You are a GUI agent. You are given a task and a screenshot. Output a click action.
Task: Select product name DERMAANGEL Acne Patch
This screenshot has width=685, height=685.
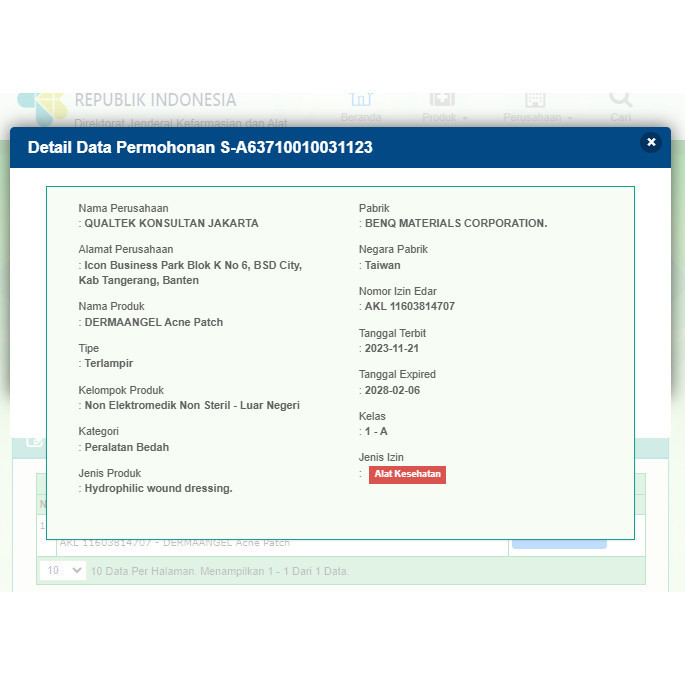[154, 322]
